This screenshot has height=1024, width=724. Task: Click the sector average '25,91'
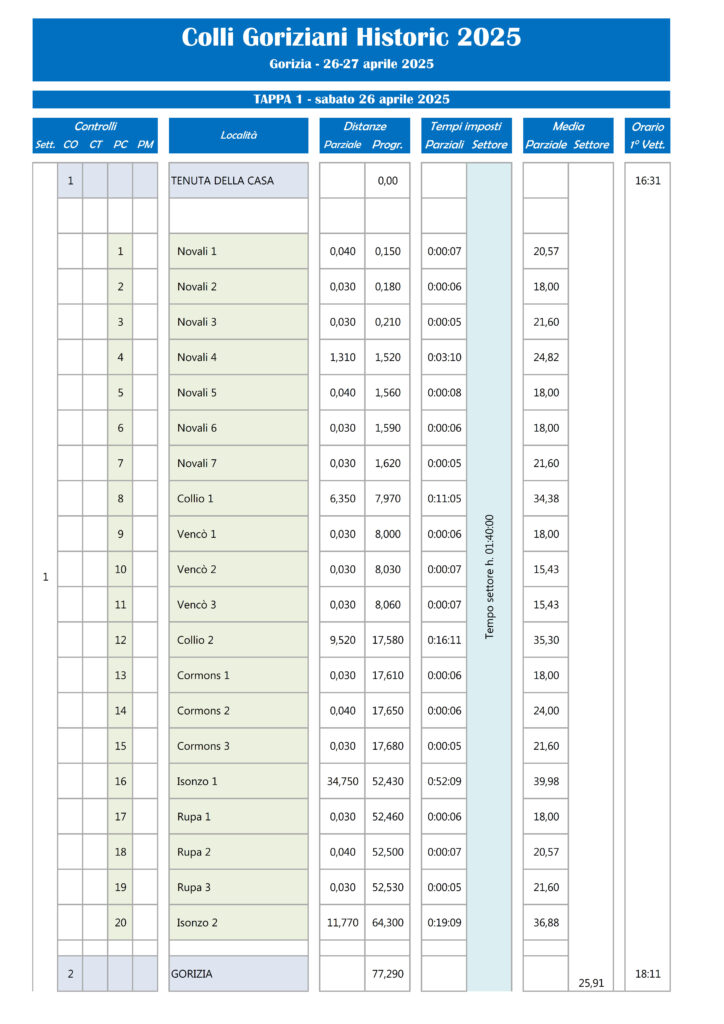pos(591,983)
